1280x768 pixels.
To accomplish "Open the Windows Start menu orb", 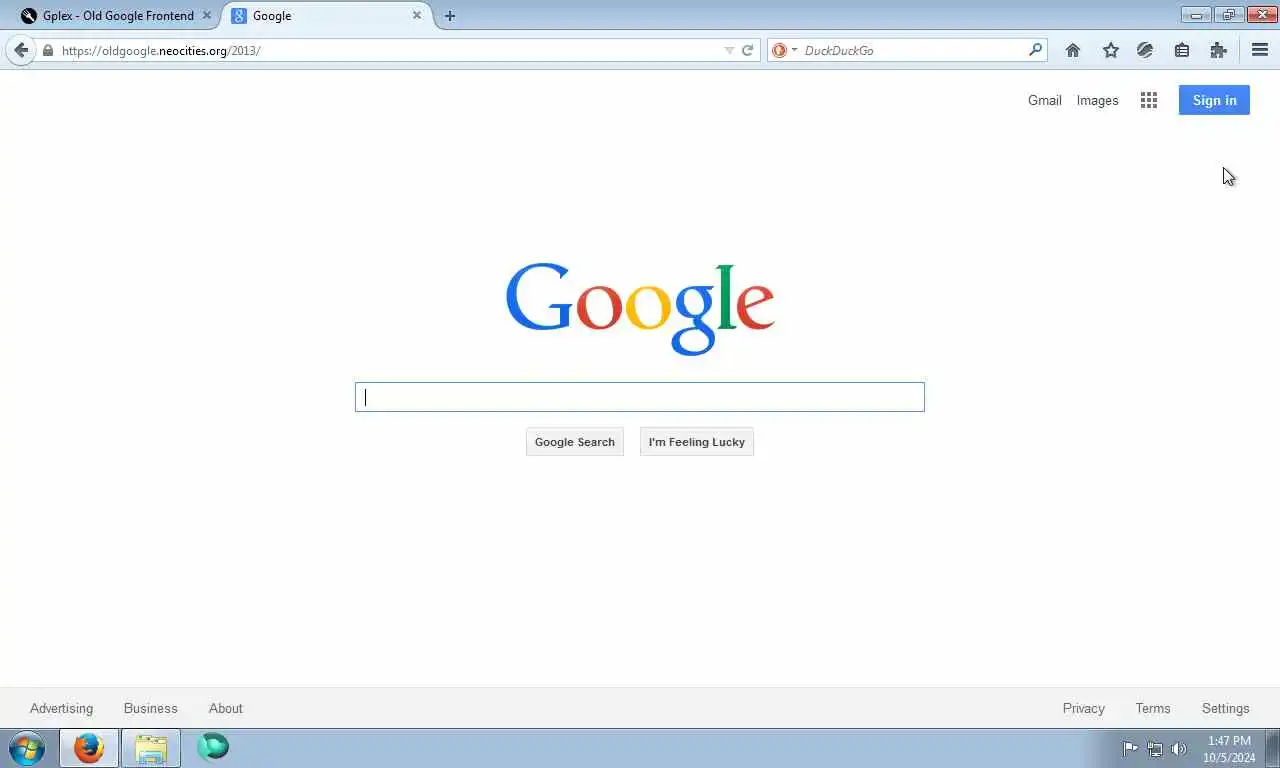I will point(27,748).
